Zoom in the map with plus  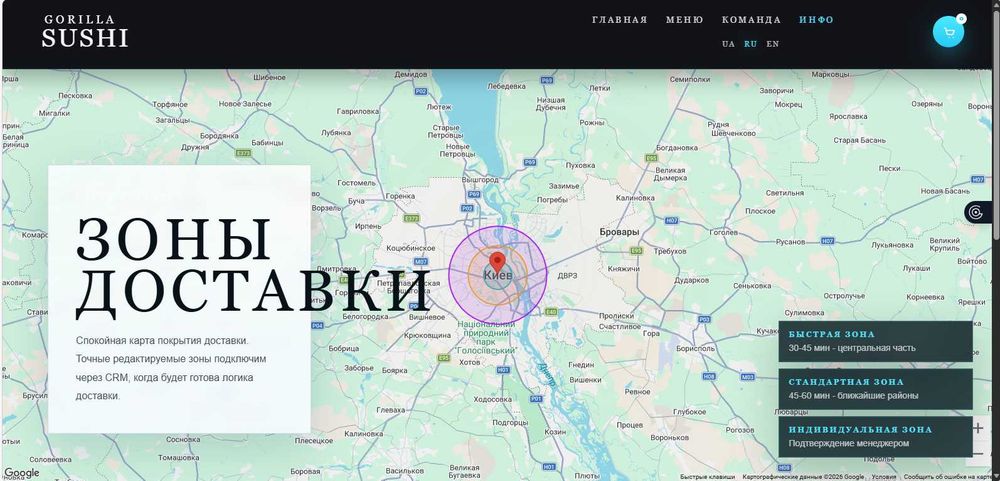tap(978, 429)
